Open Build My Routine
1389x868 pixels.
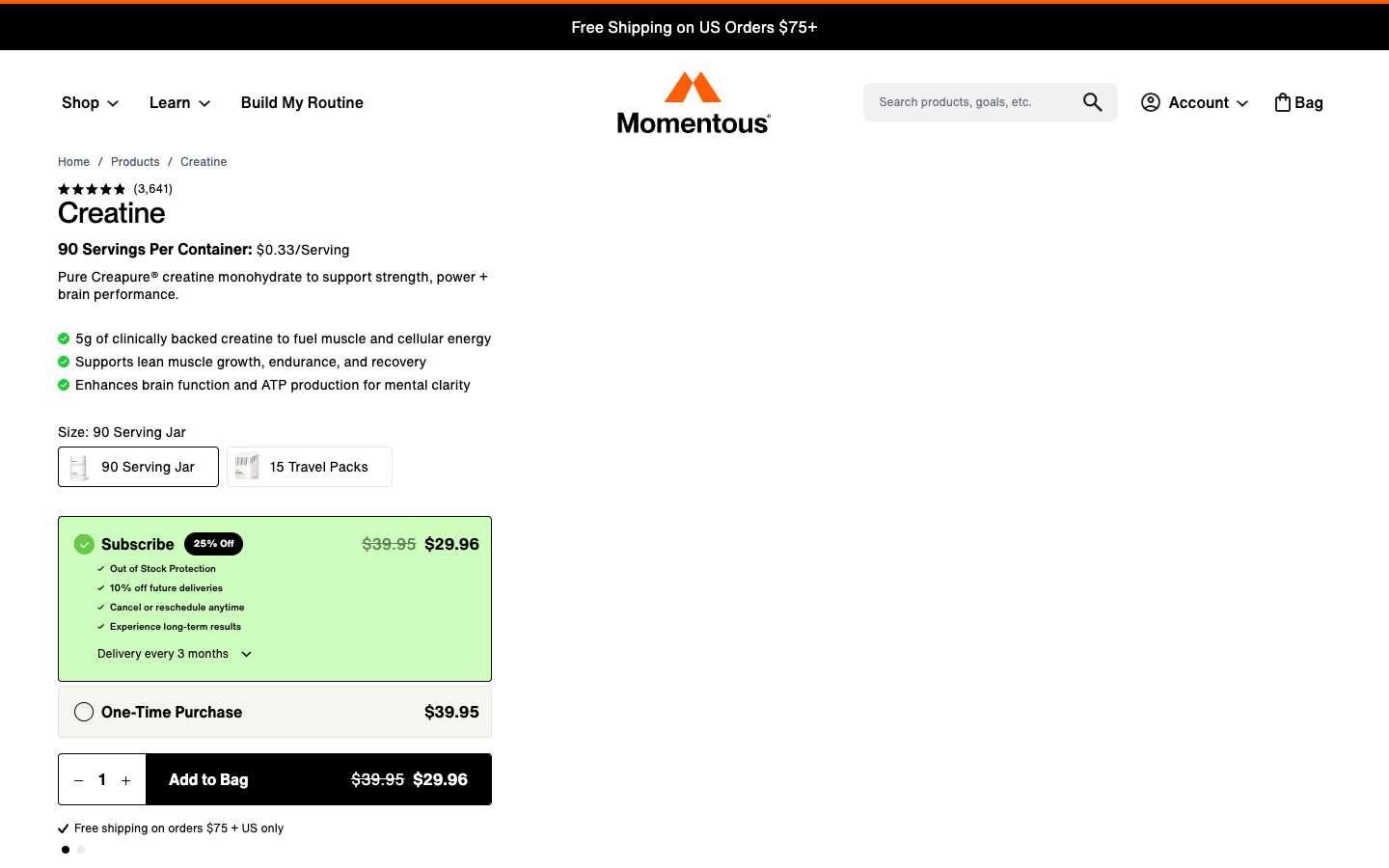point(302,102)
